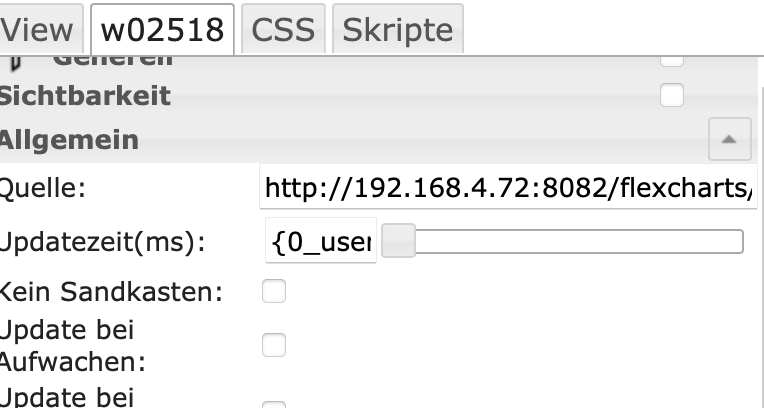764x408 pixels.
Task: Click into the Quelle URL field
Action: (508, 187)
